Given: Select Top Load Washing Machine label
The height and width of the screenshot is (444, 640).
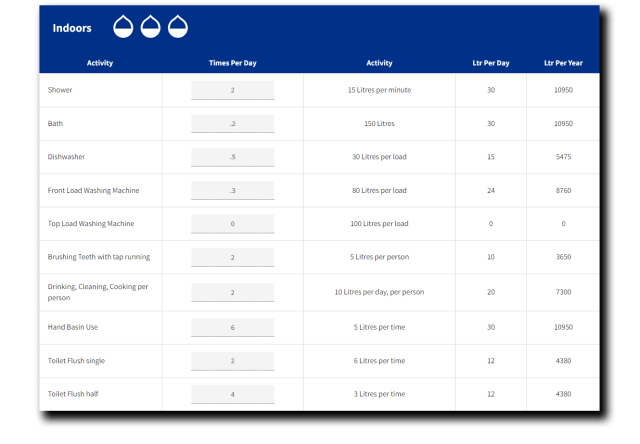Looking at the screenshot, I should click(91, 224).
